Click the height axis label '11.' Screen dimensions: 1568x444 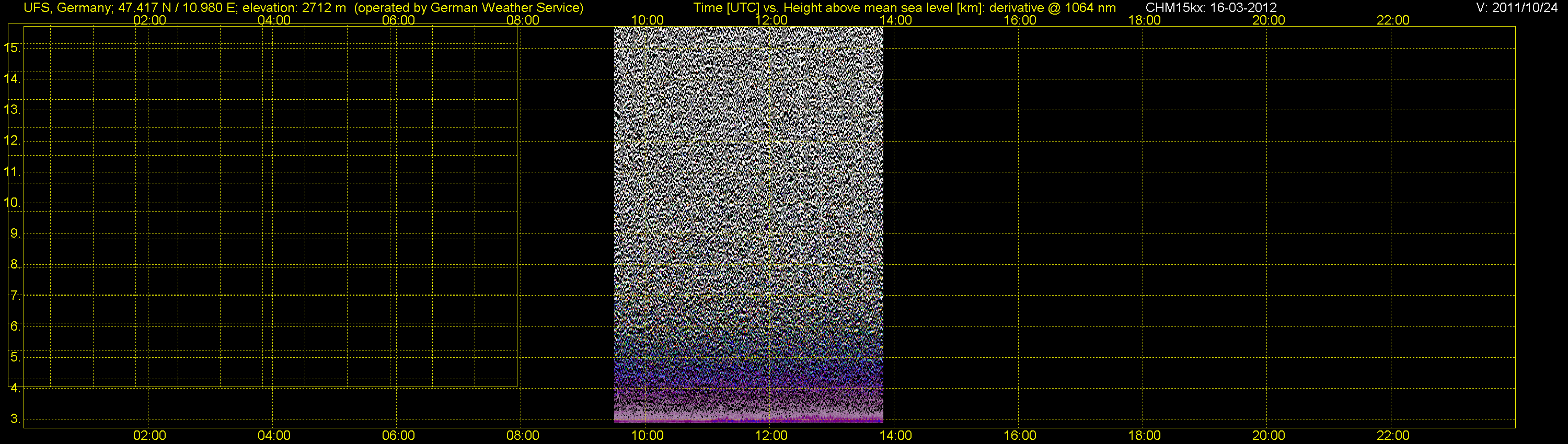coord(12,171)
